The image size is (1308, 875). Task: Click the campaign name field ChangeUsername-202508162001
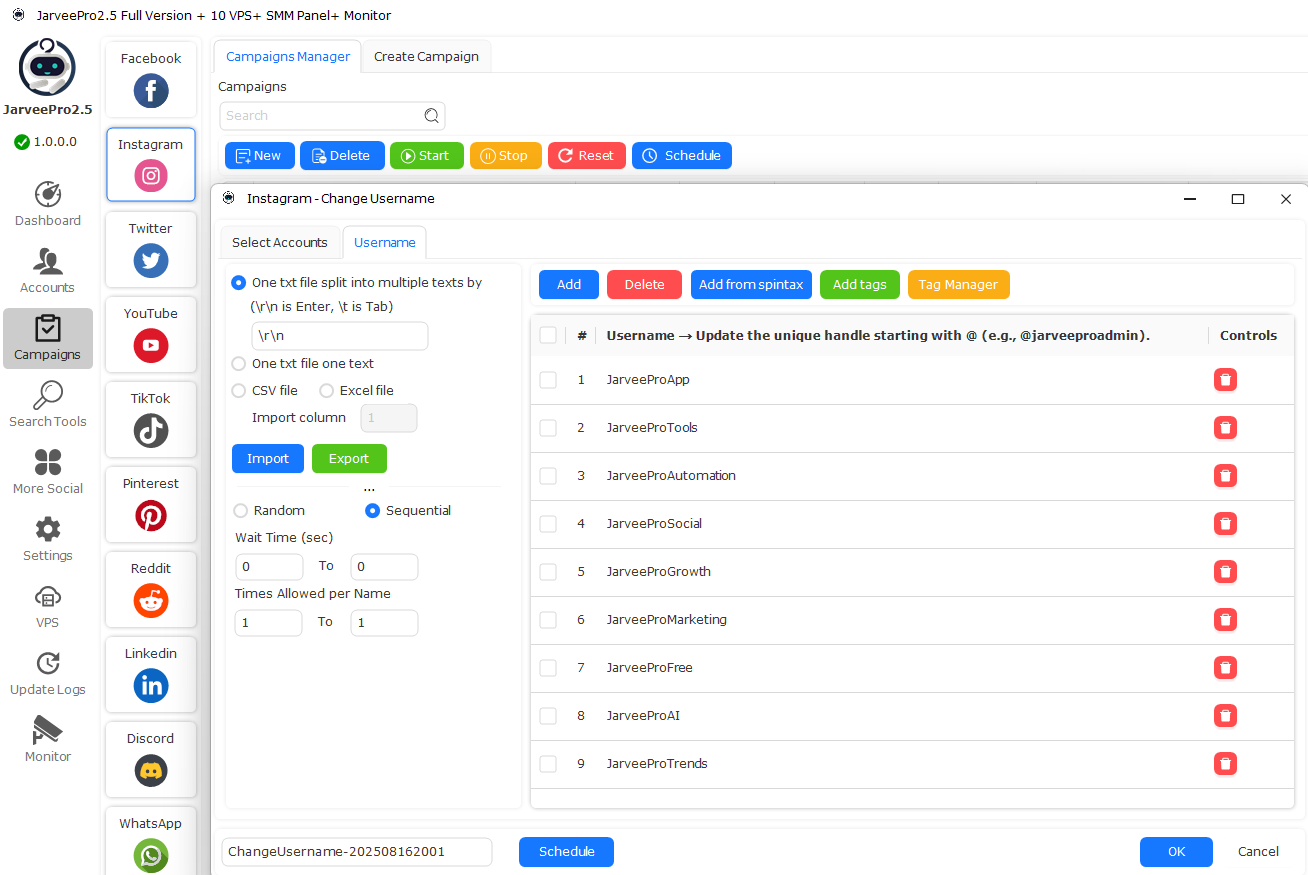pos(357,852)
